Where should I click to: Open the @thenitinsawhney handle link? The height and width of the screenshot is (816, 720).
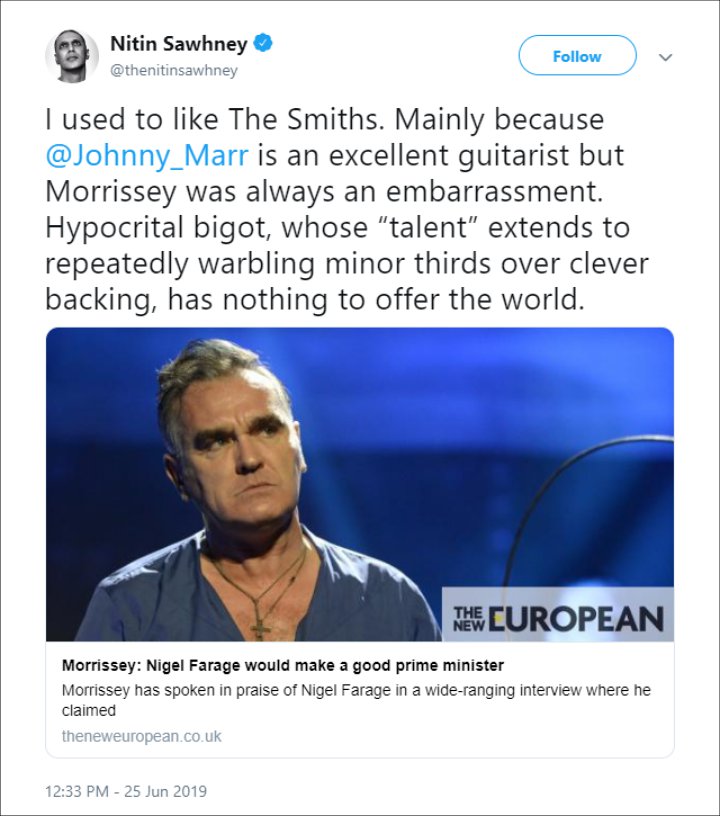(x=174, y=70)
